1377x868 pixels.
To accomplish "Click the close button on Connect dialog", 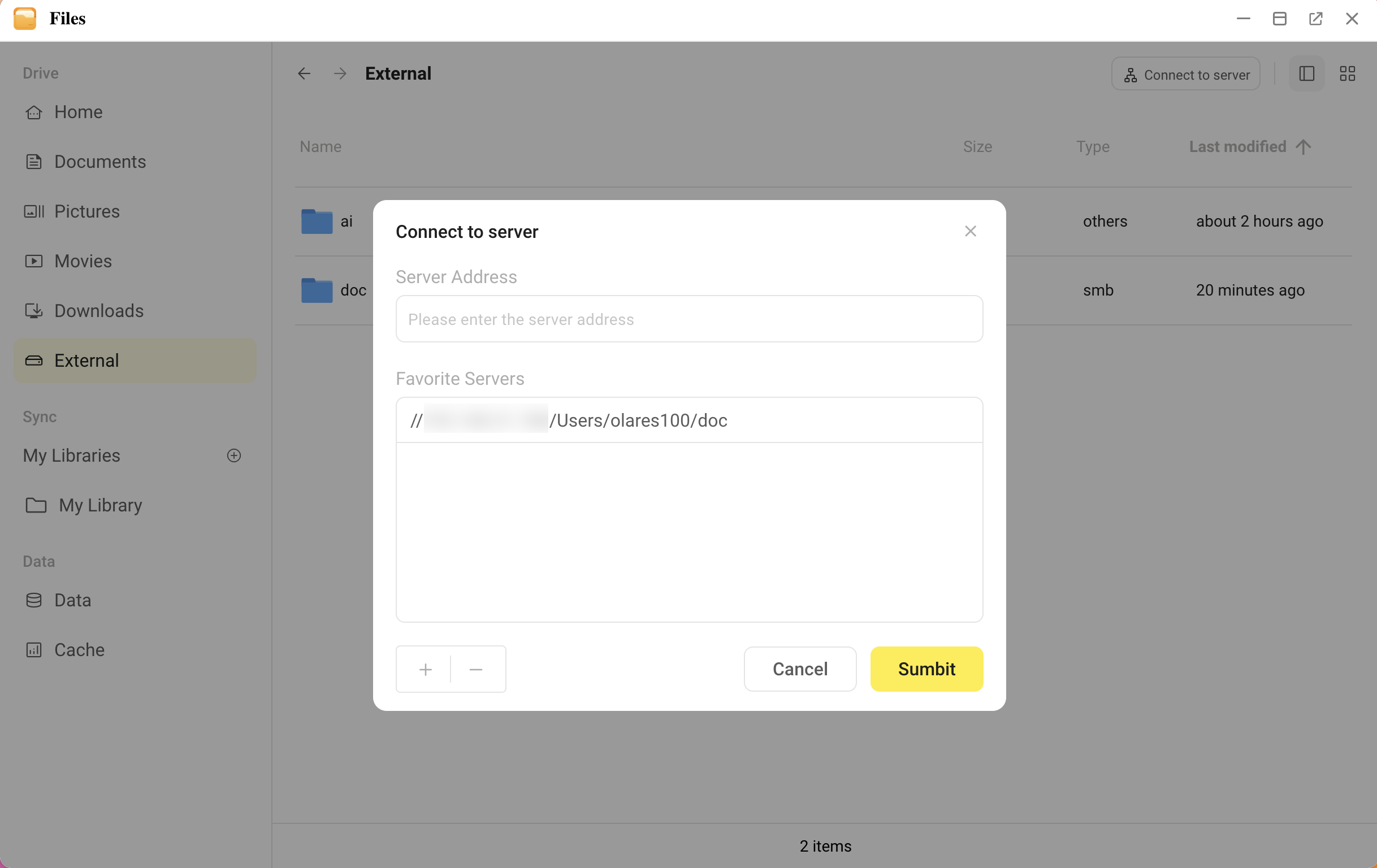I will 969,231.
